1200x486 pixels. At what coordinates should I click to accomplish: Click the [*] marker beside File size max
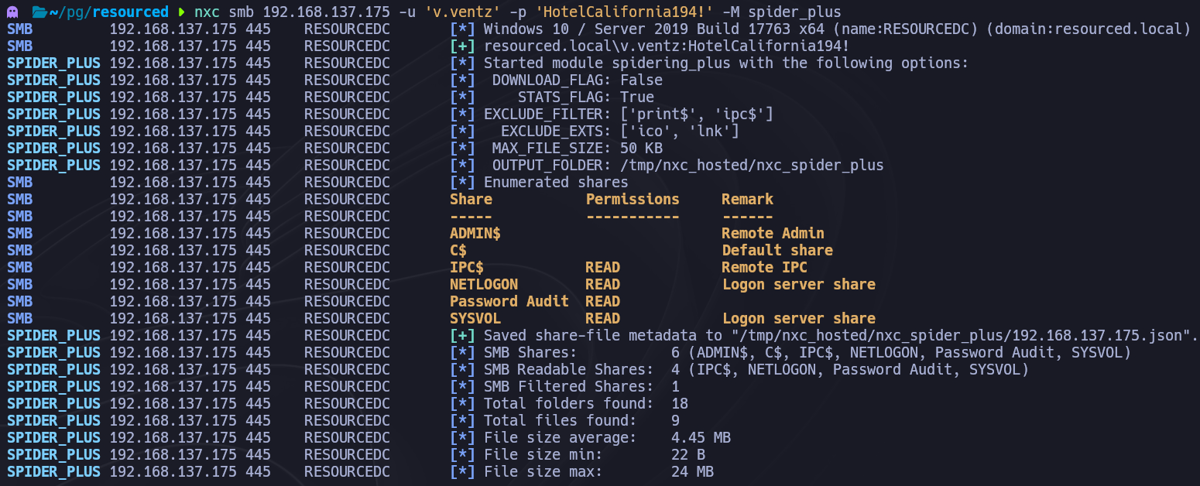[x=462, y=471]
